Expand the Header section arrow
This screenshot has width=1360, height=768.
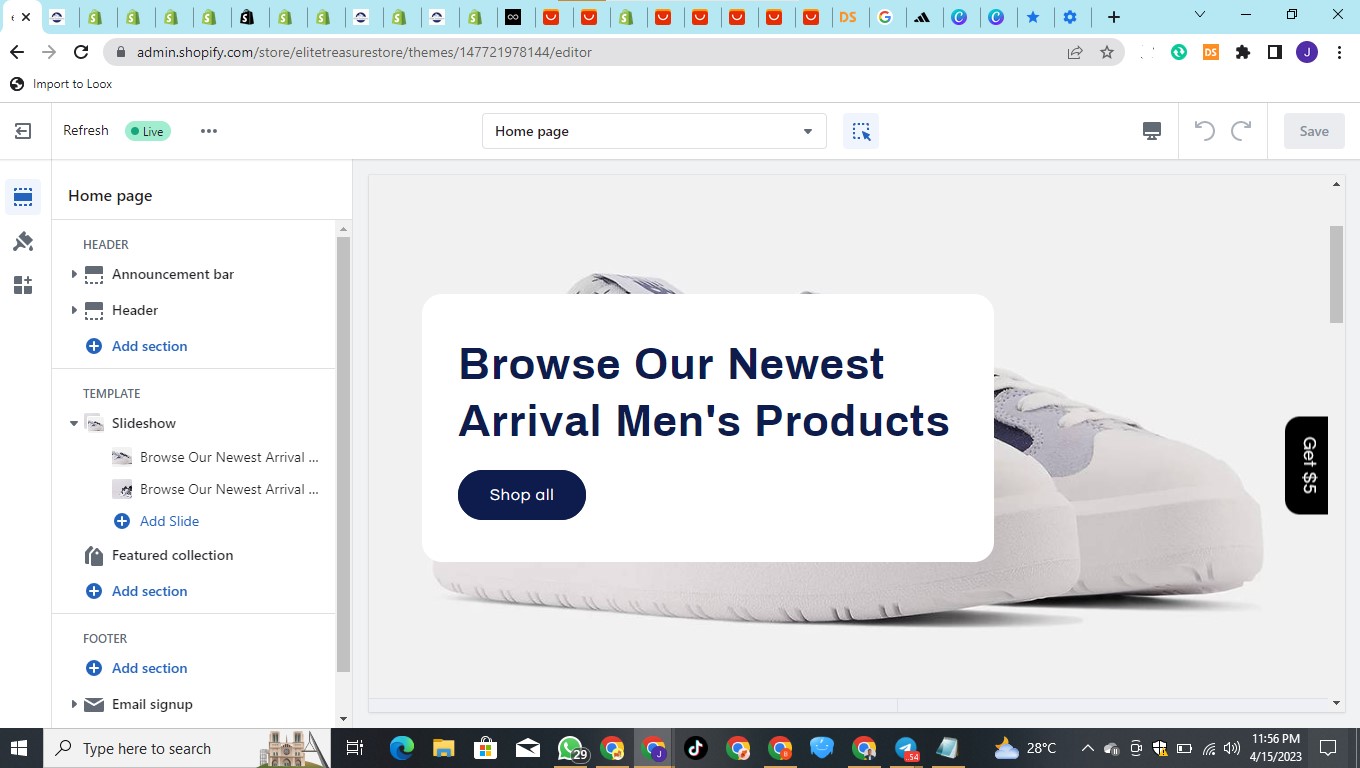click(74, 310)
